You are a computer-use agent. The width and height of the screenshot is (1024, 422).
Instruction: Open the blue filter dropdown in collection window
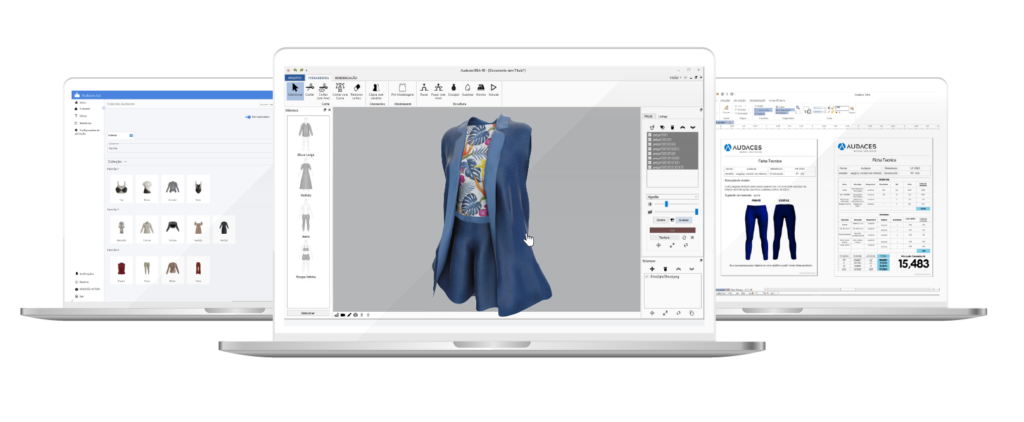pyautogui.click(x=132, y=134)
